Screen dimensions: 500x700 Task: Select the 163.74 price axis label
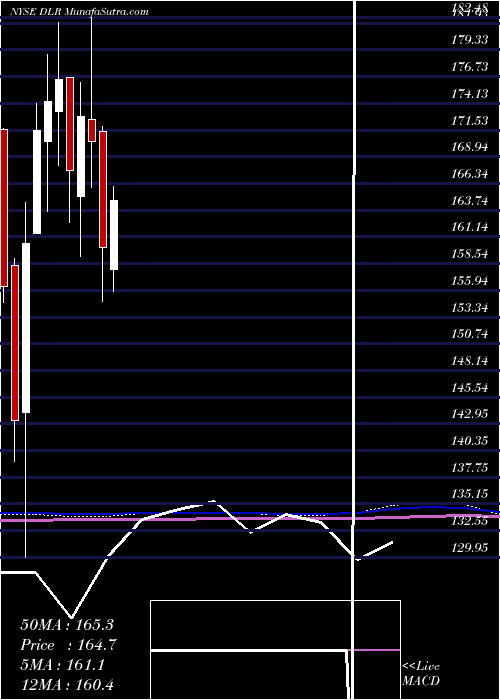coord(468,200)
